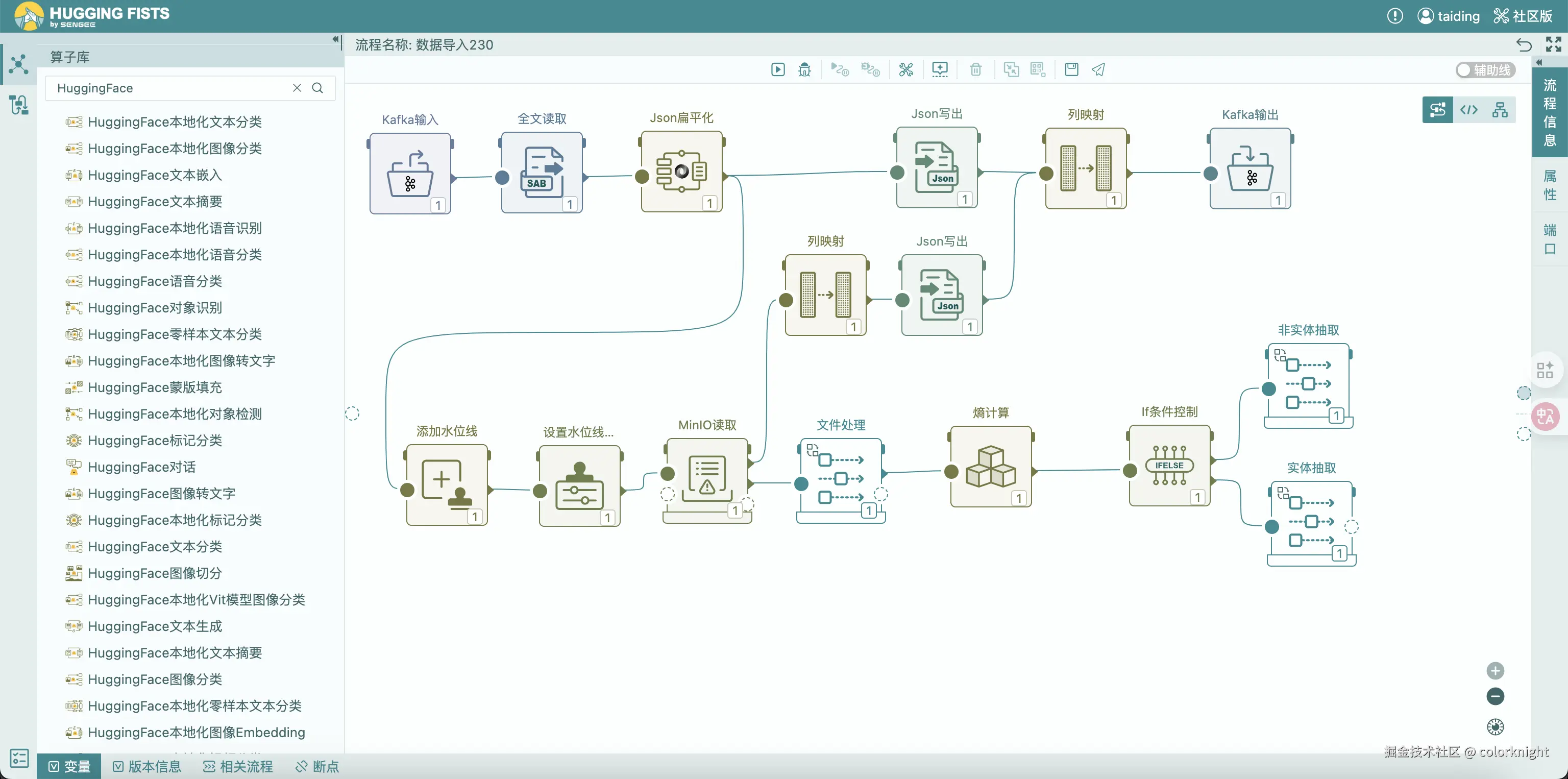Click the search magnifier in 算子库
This screenshot has width=1568, height=779.
[318, 88]
